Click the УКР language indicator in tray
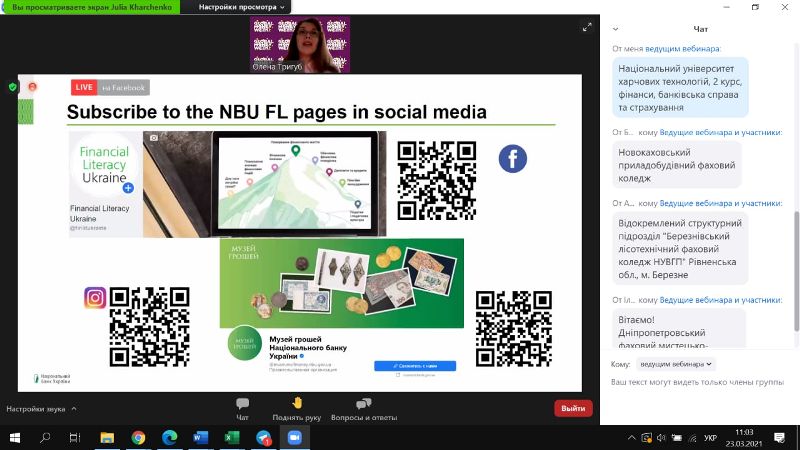This screenshot has width=800, height=450. click(710, 438)
